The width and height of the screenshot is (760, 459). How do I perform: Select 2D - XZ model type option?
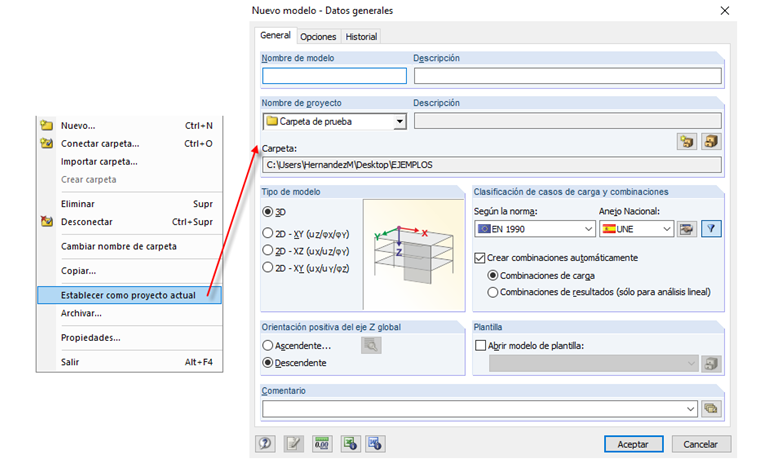click(268, 251)
